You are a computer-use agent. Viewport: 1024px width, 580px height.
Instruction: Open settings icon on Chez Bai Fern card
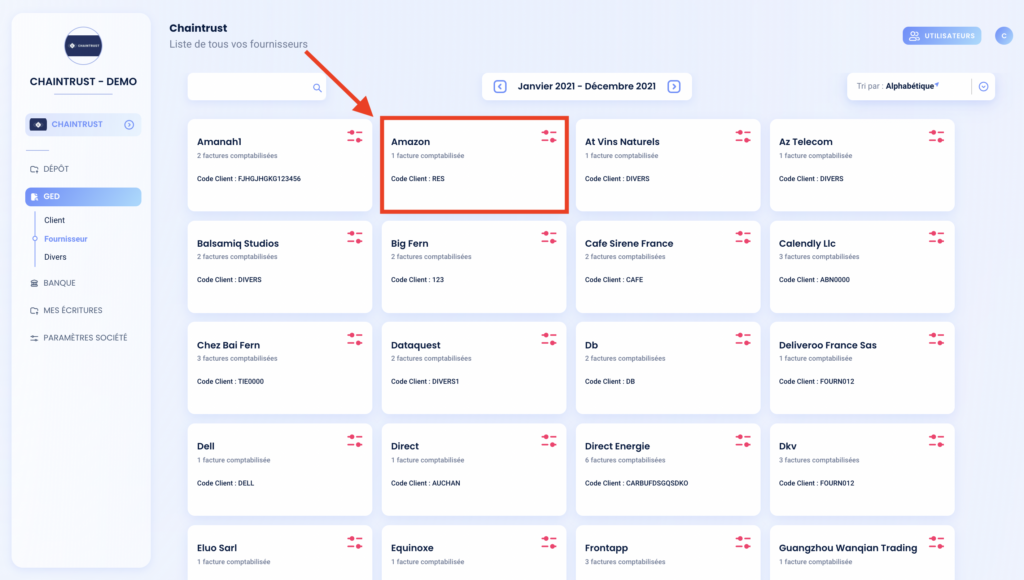coord(355,340)
